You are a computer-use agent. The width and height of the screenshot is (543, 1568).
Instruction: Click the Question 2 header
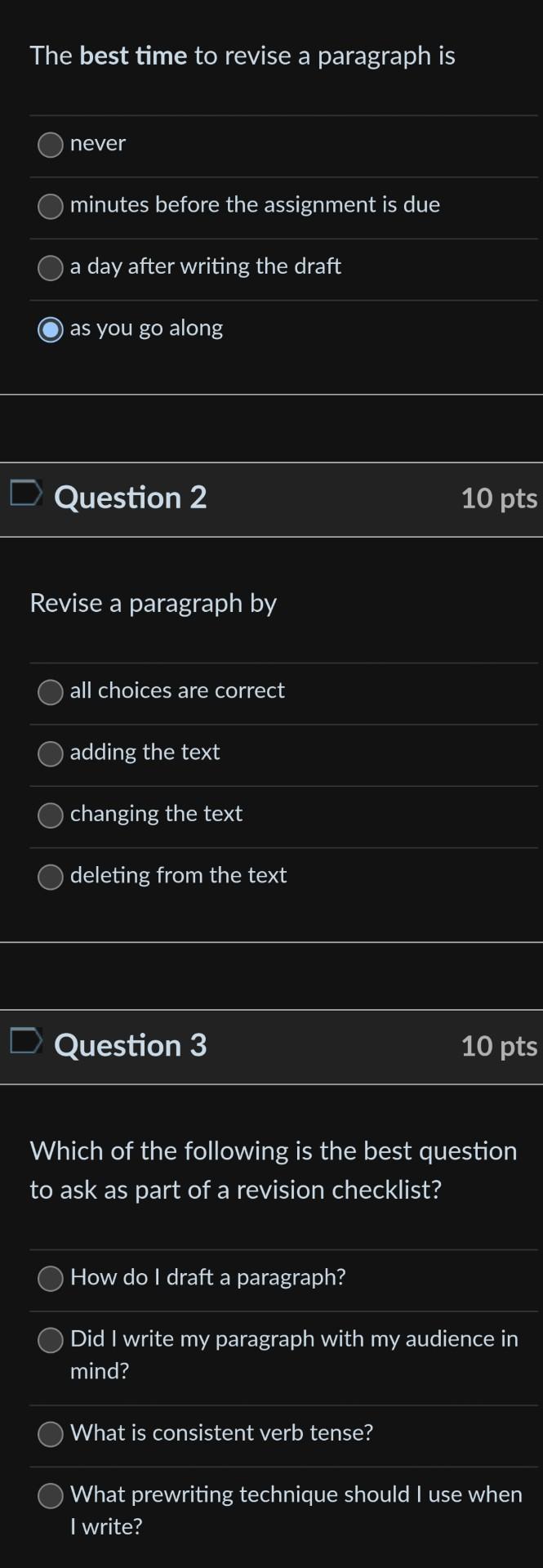click(x=131, y=497)
